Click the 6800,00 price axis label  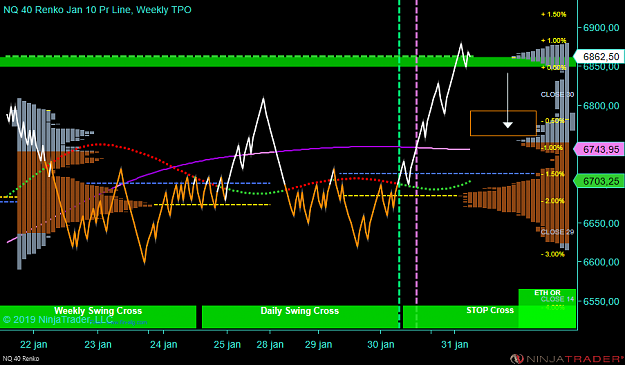click(601, 106)
